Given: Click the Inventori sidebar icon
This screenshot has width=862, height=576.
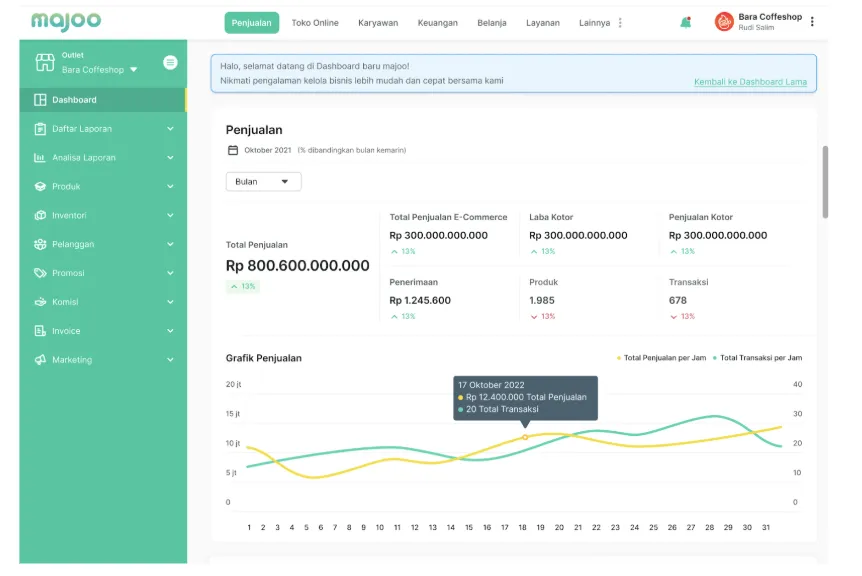Looking at the screenshot, I should click(40, 216).
